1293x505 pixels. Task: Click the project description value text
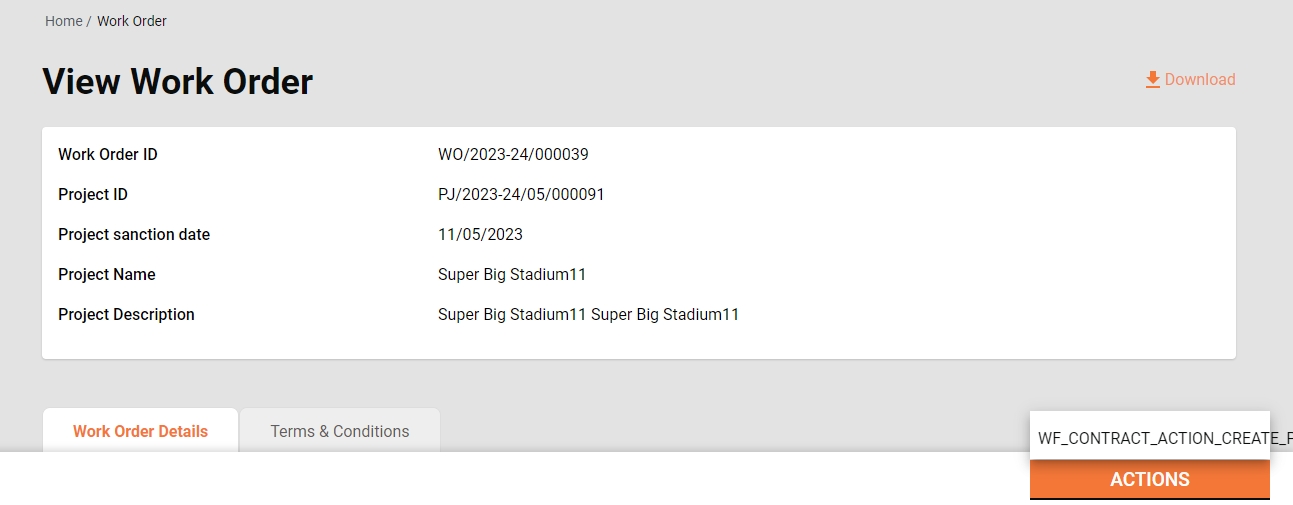[588, 315]
